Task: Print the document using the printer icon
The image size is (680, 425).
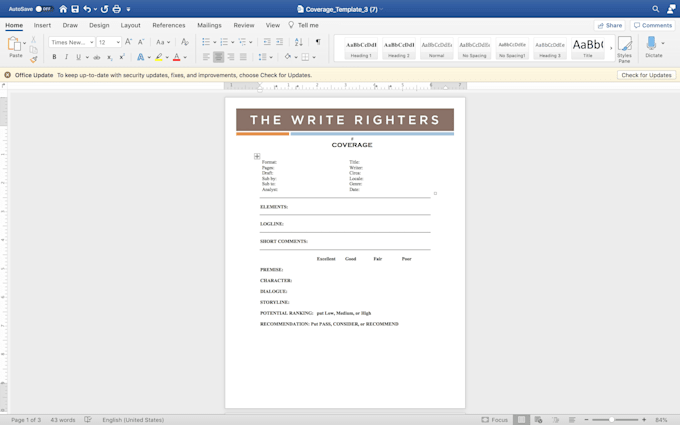Action: (x=117, y=9)
